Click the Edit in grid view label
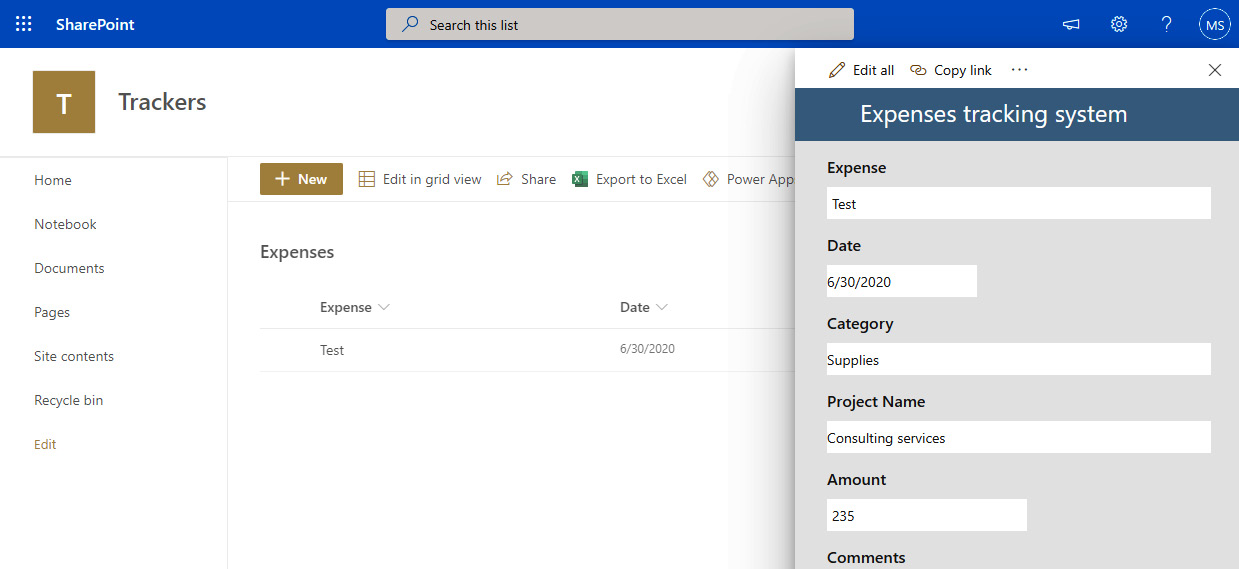Image resolution: width=1239 pixels, height=569 pixels. tap(432, 180)
